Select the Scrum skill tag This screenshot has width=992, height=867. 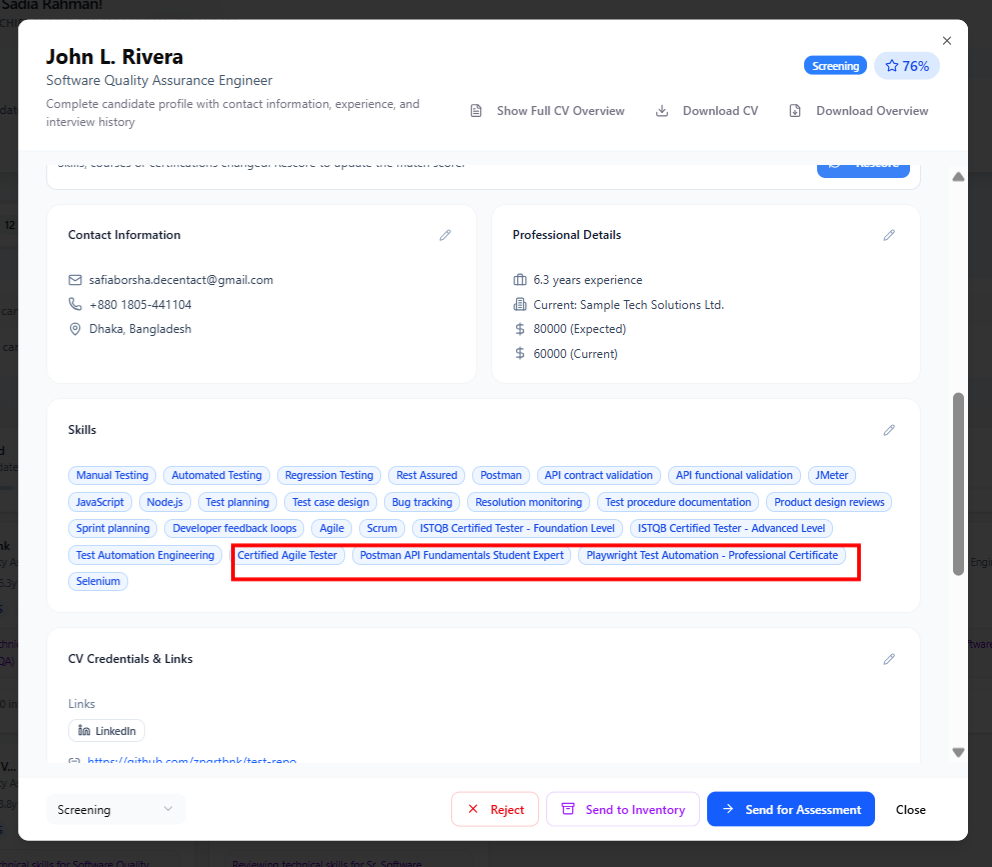(x=381, y=528)
